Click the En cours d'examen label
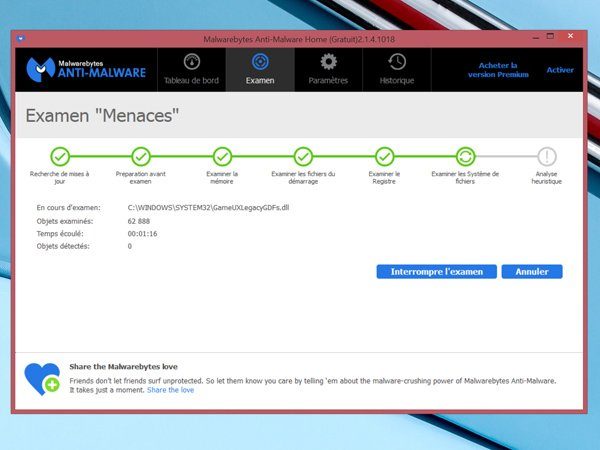The image size is (600, 450). click(68, 207)
